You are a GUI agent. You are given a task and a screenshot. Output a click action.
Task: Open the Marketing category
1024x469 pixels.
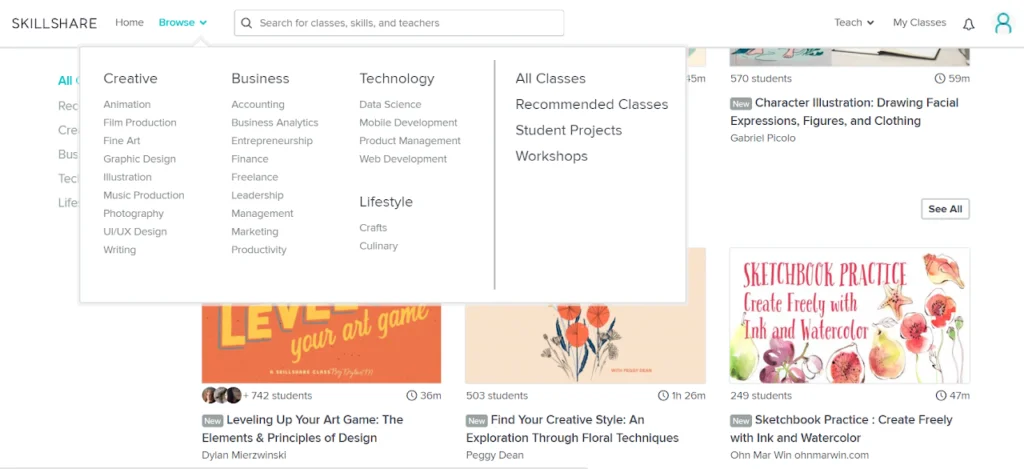click(255, 232)
